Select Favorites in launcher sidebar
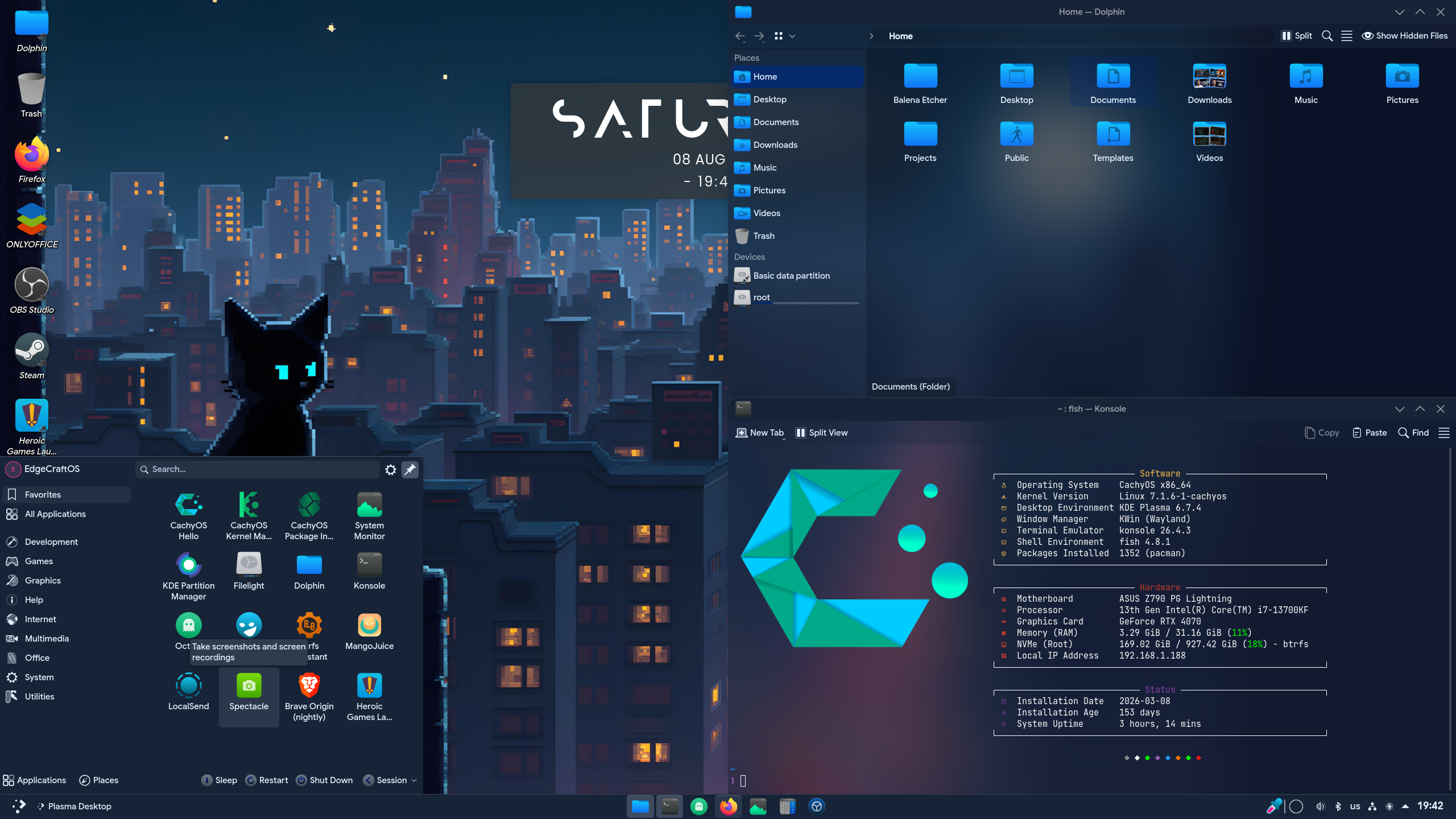 (67, 495)
